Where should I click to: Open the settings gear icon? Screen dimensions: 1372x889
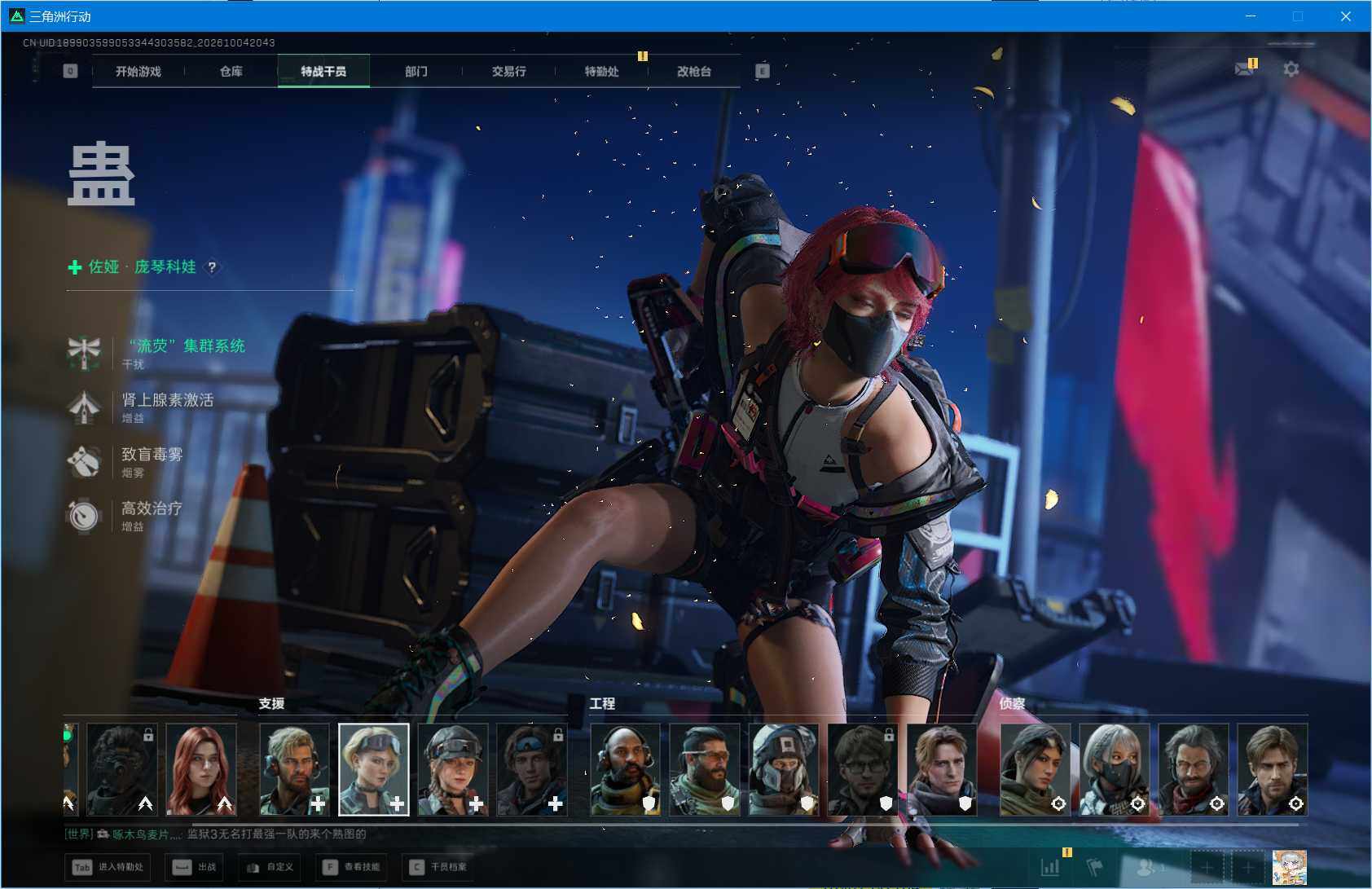[x=1291, y=69]
